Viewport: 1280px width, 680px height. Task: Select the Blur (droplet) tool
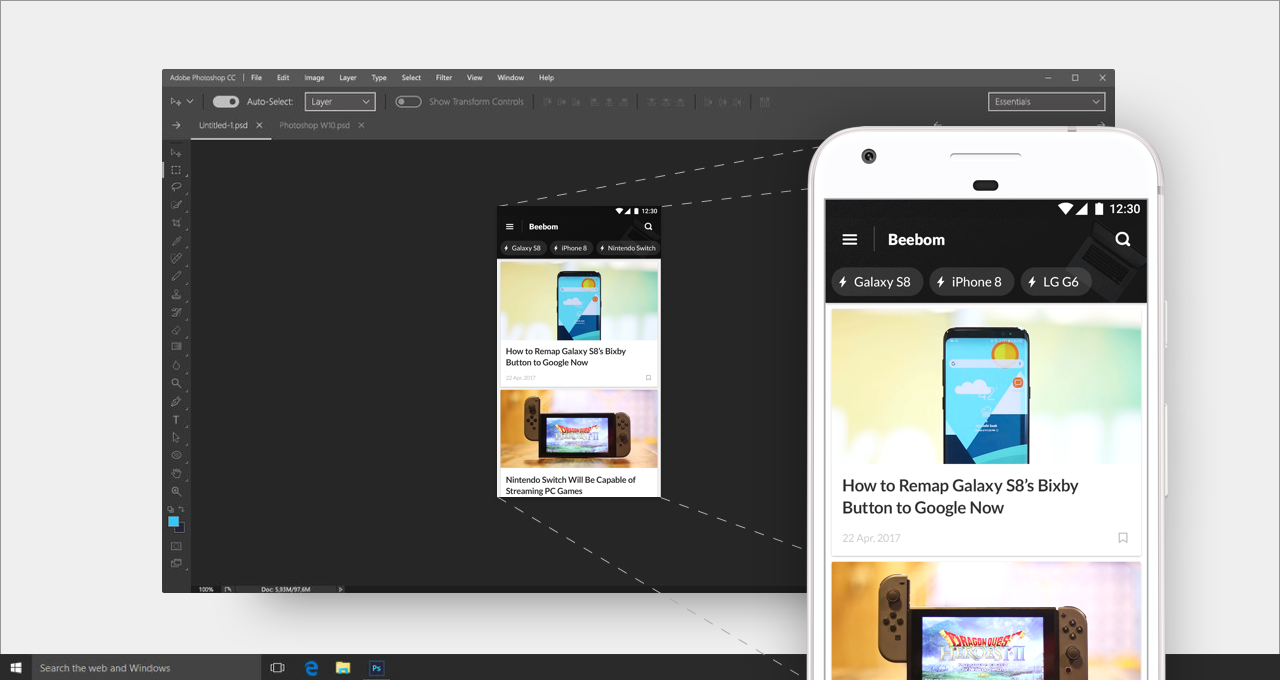176,365
